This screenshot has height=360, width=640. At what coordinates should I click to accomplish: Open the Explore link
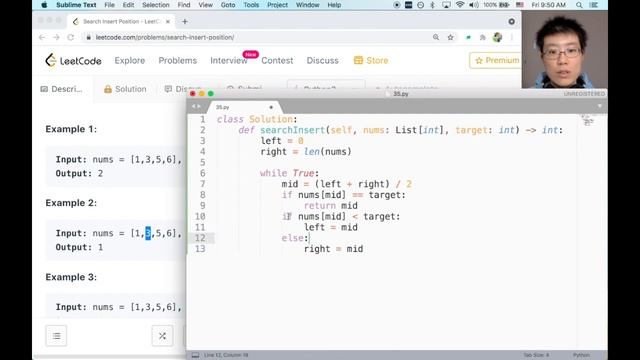pos(130,60)
